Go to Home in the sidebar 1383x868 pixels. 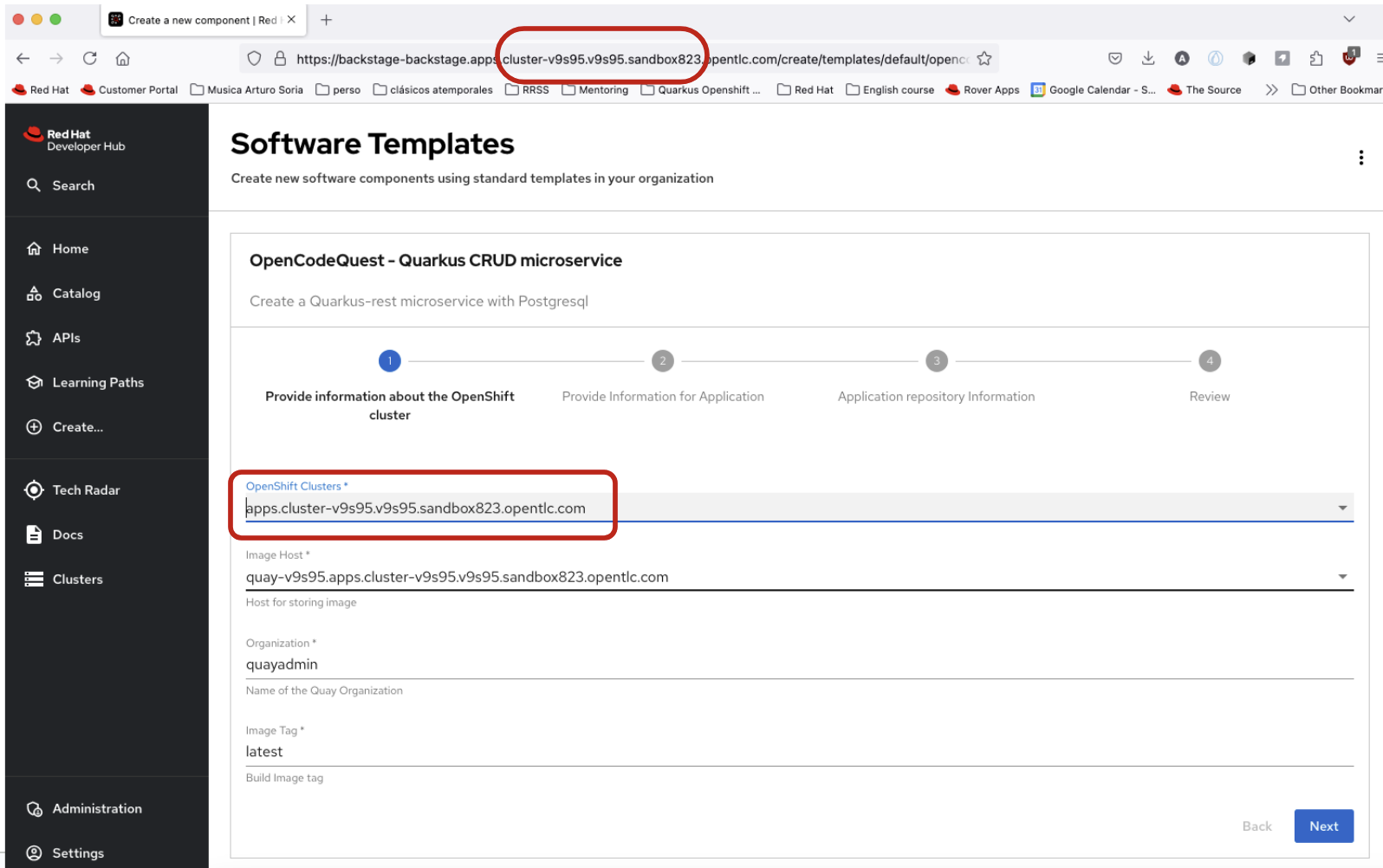coord(70,249)
